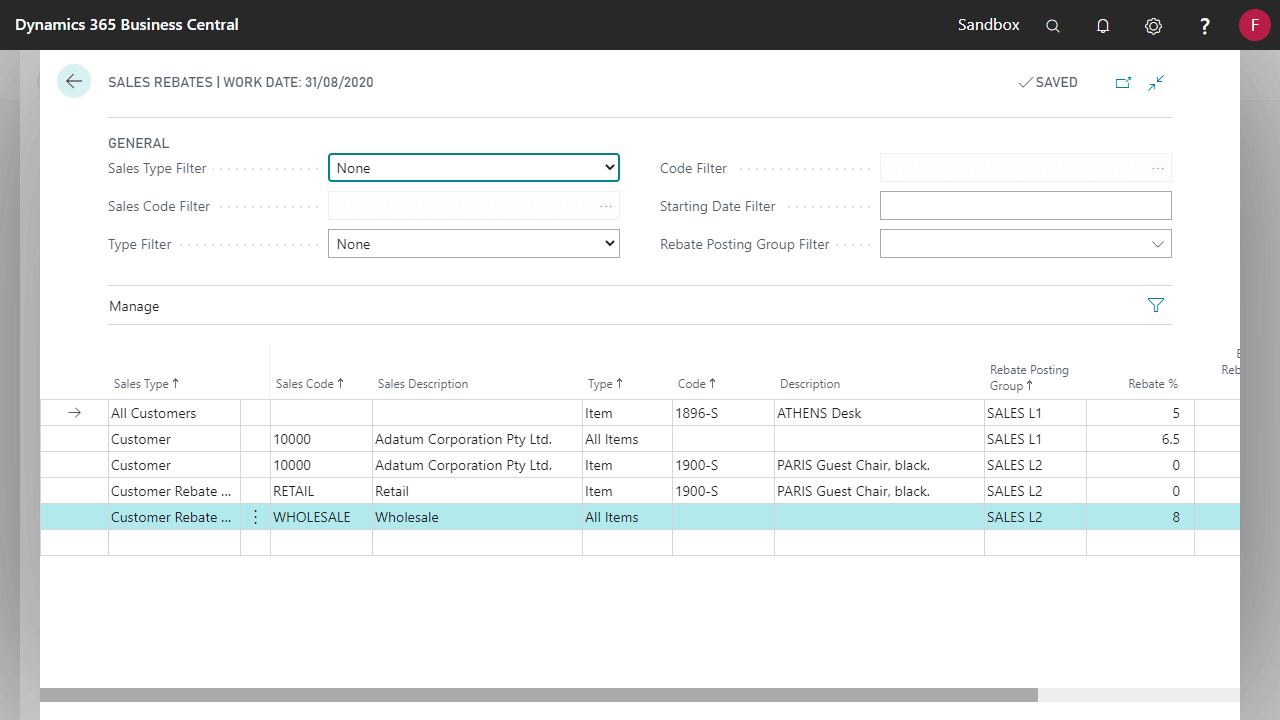Click the Rebate % column header
The height and width of the screenshot is (720, 1280).
1153,384
